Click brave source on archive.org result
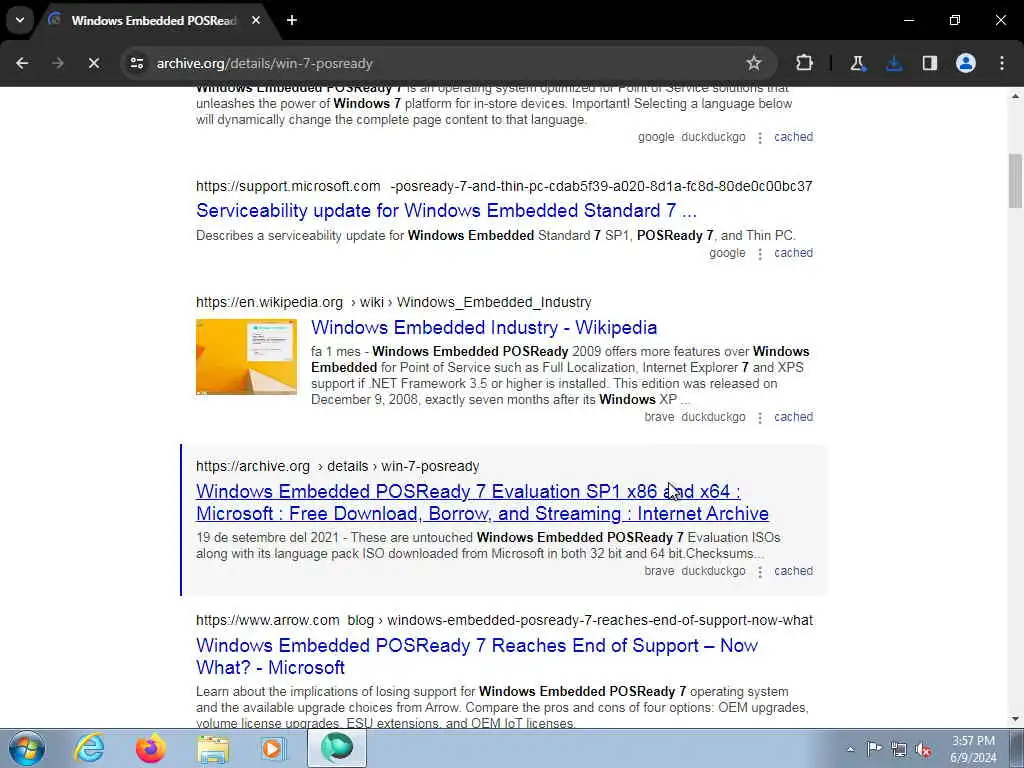 click(659, 571)
